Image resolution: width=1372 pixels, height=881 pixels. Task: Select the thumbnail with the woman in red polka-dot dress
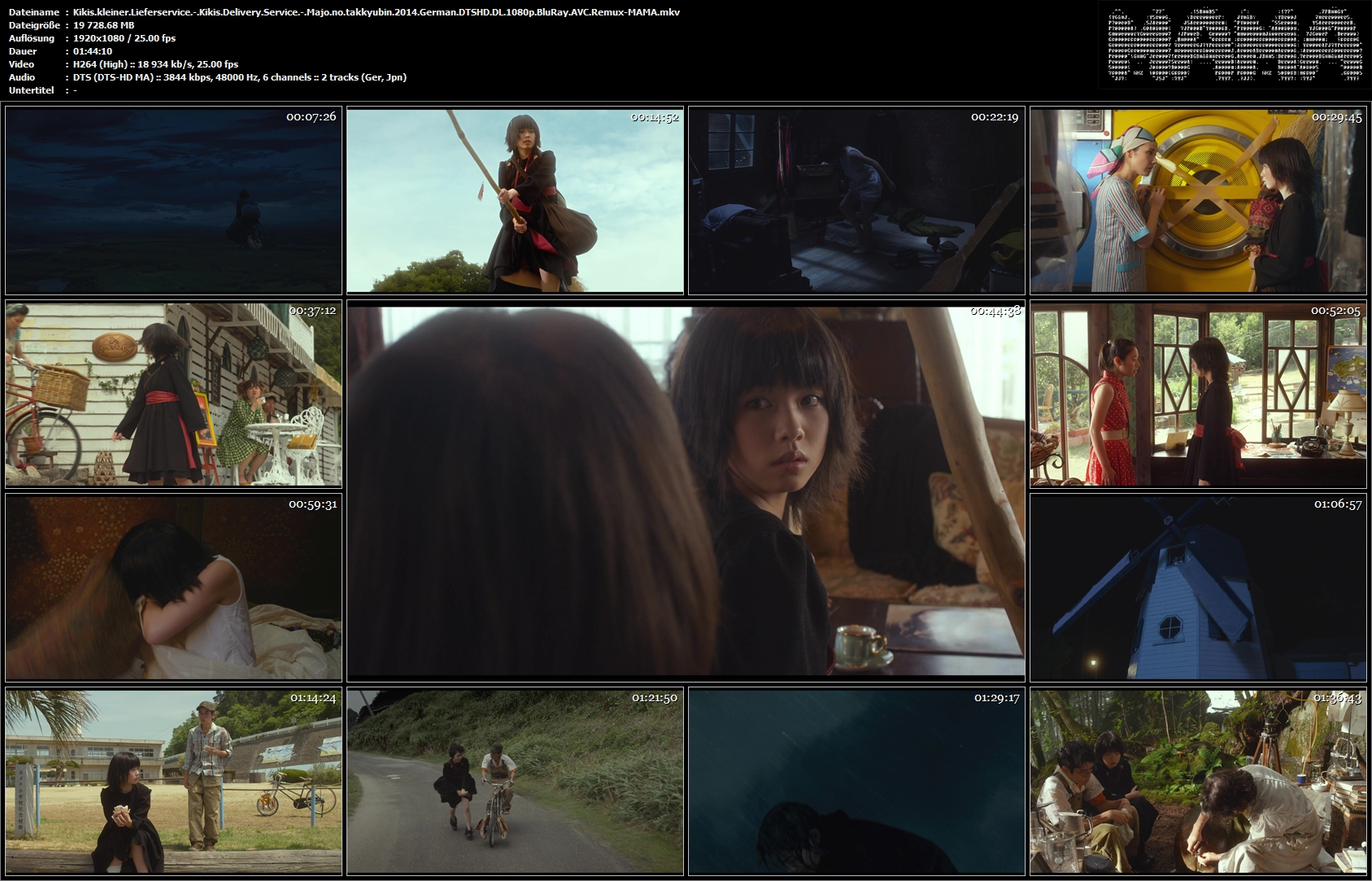coord(1198,395)
